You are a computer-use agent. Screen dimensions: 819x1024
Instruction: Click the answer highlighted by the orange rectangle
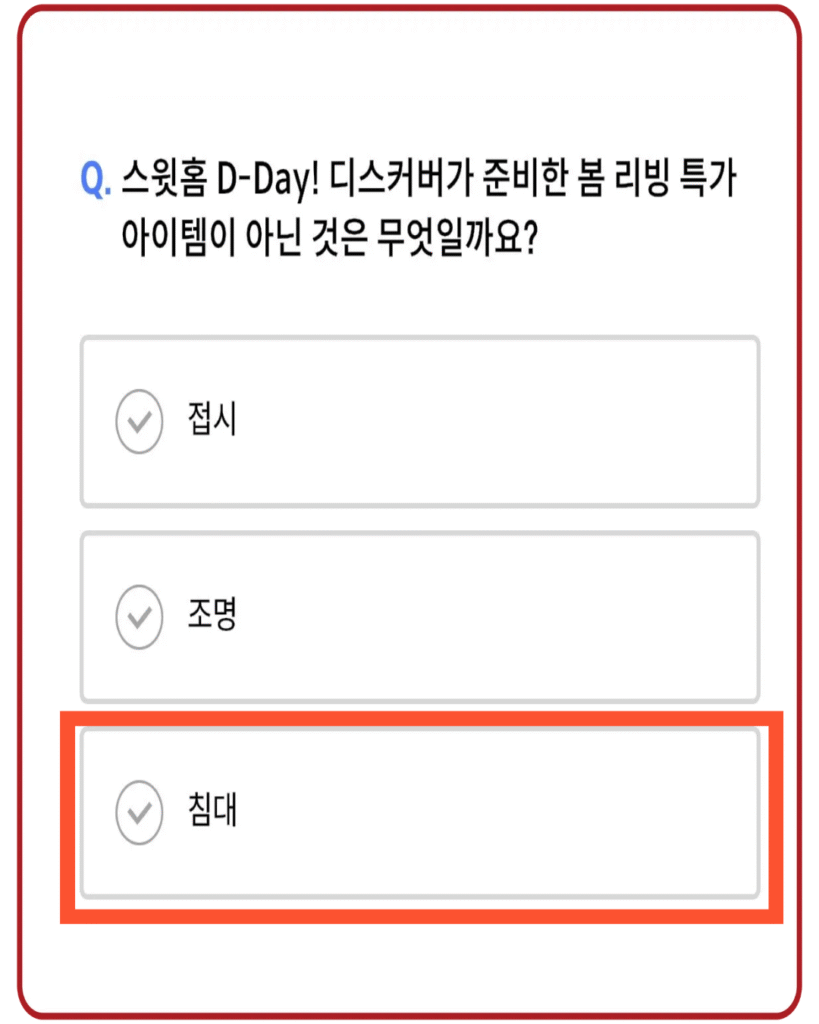420,813
